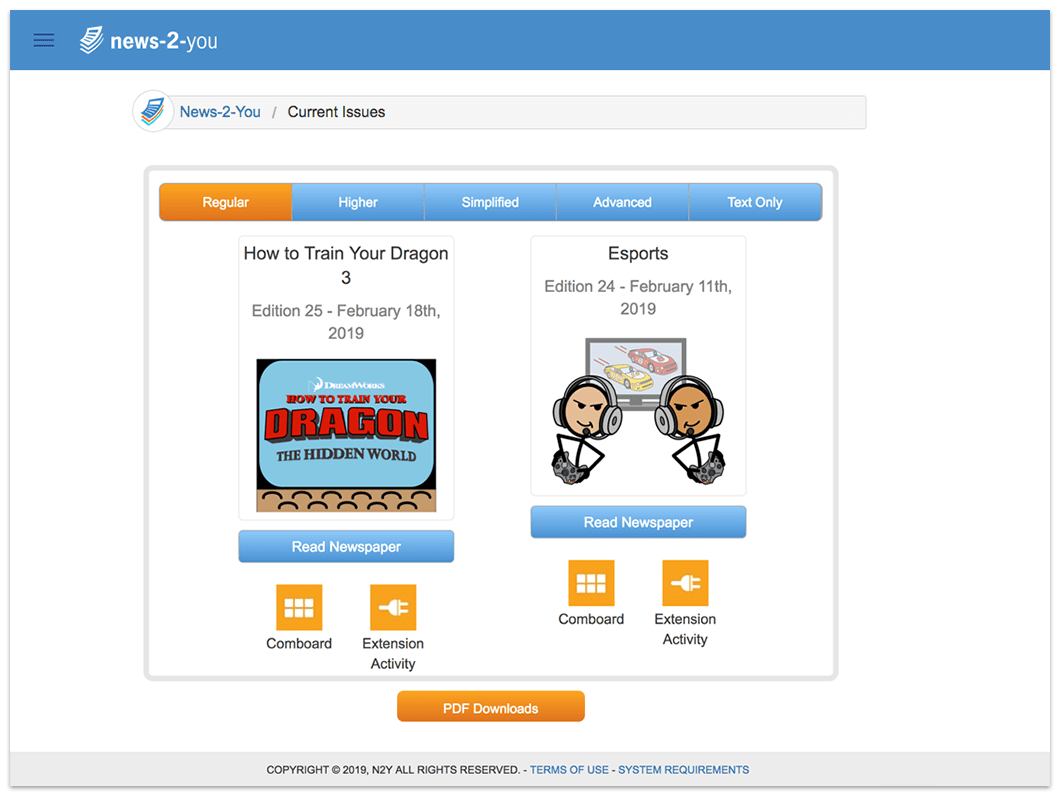Click 'Edition 24 - February 11th, 2019' text

[638, 298]
